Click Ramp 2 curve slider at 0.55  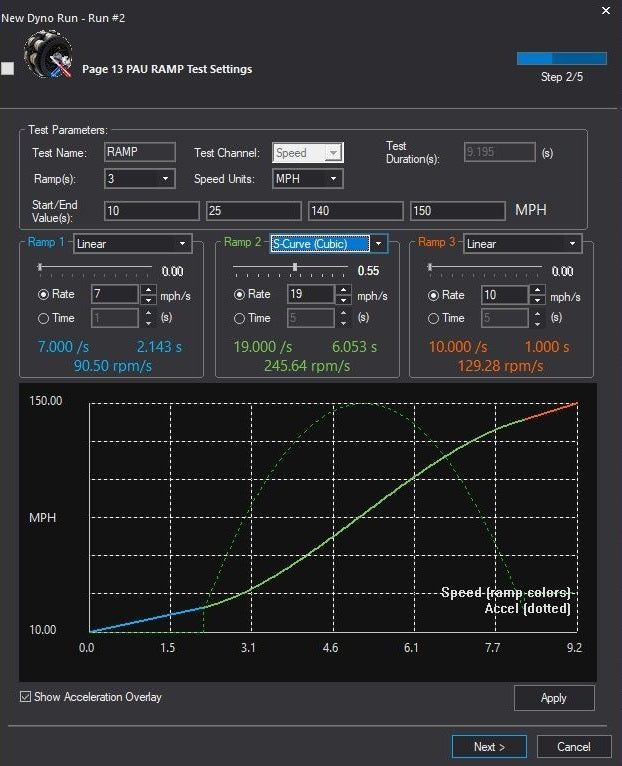[295, 267]
